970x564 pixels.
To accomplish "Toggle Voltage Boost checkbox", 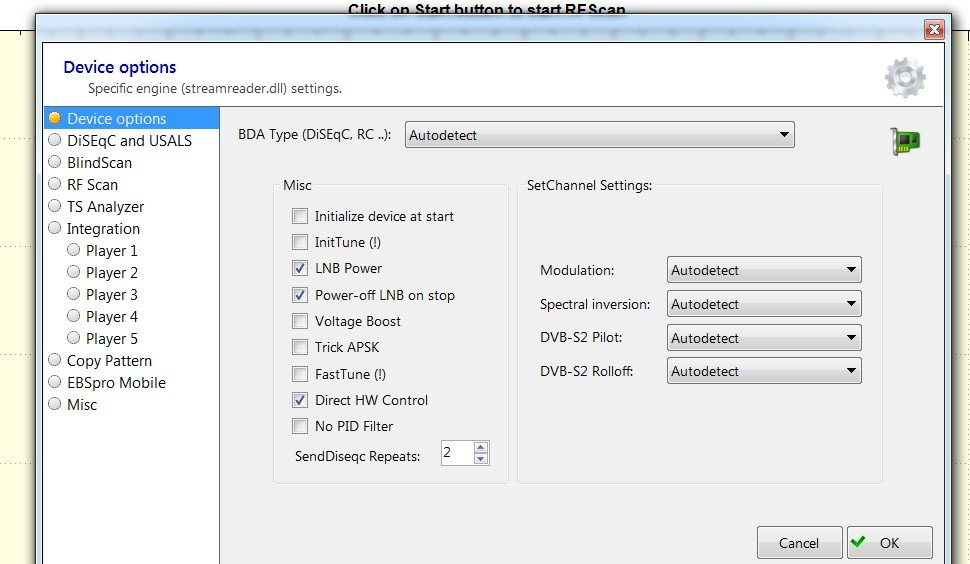I will (300, 321).
